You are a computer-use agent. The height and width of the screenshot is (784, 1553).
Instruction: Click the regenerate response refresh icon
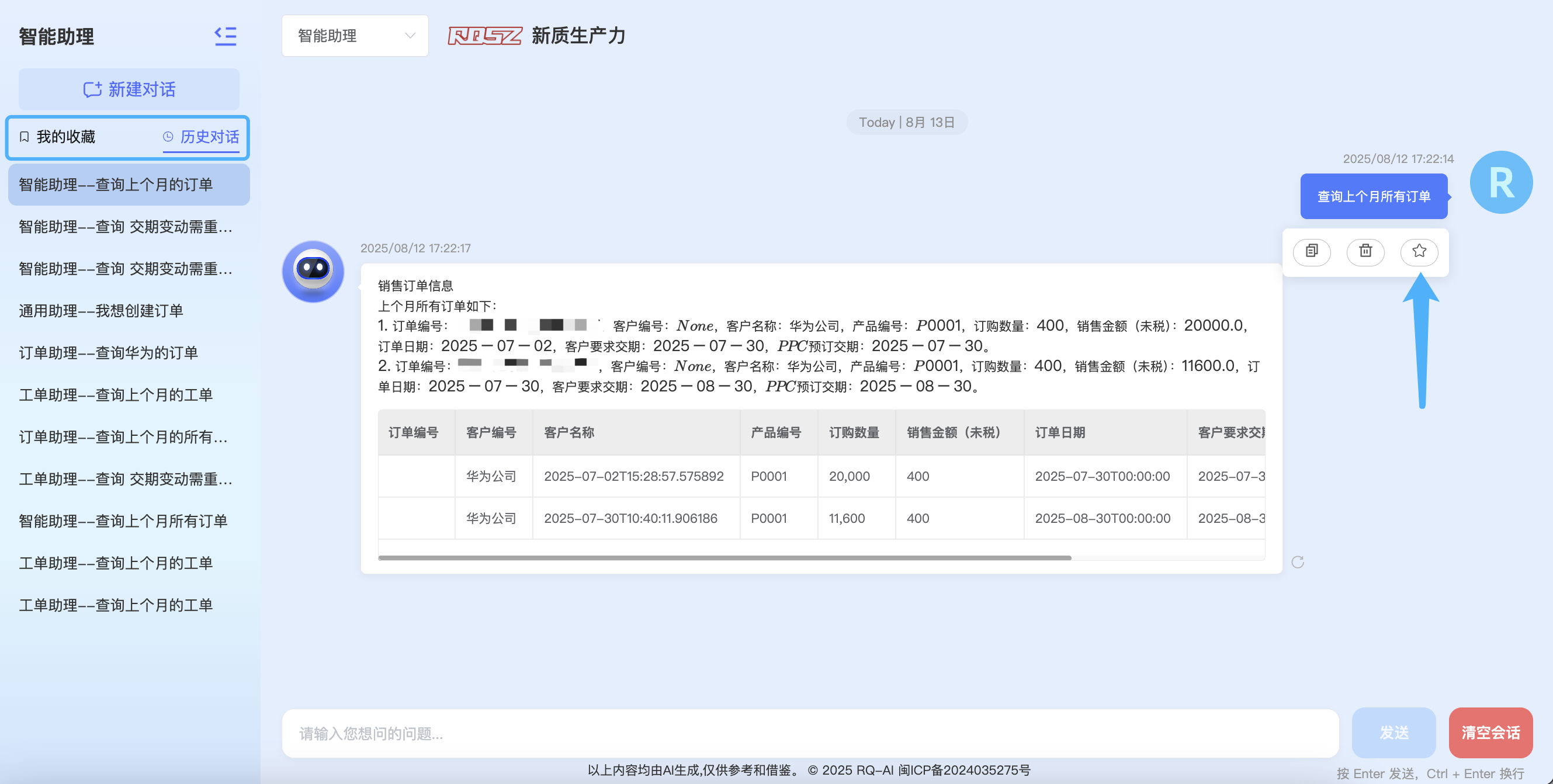(x=1298, y=562)
